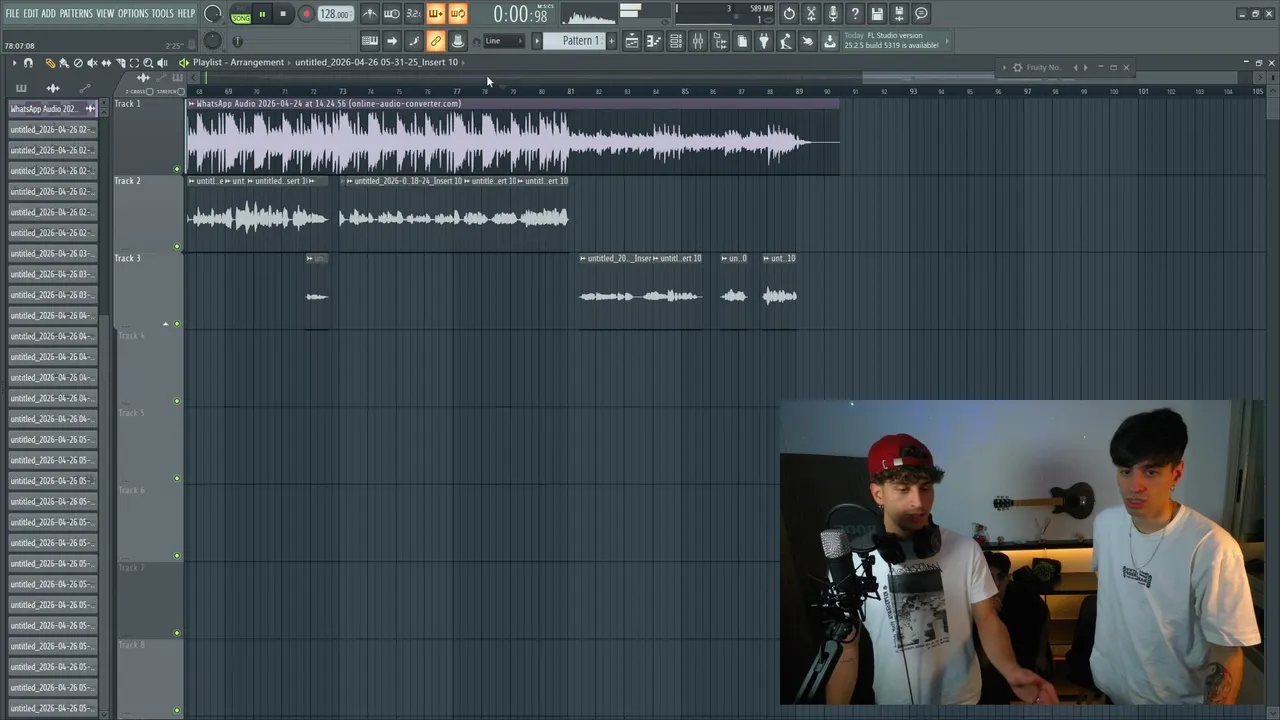This screenshot has height=720, width=1280.
Task: Select the playlist select tool
Action: click(x=134, y=63)
